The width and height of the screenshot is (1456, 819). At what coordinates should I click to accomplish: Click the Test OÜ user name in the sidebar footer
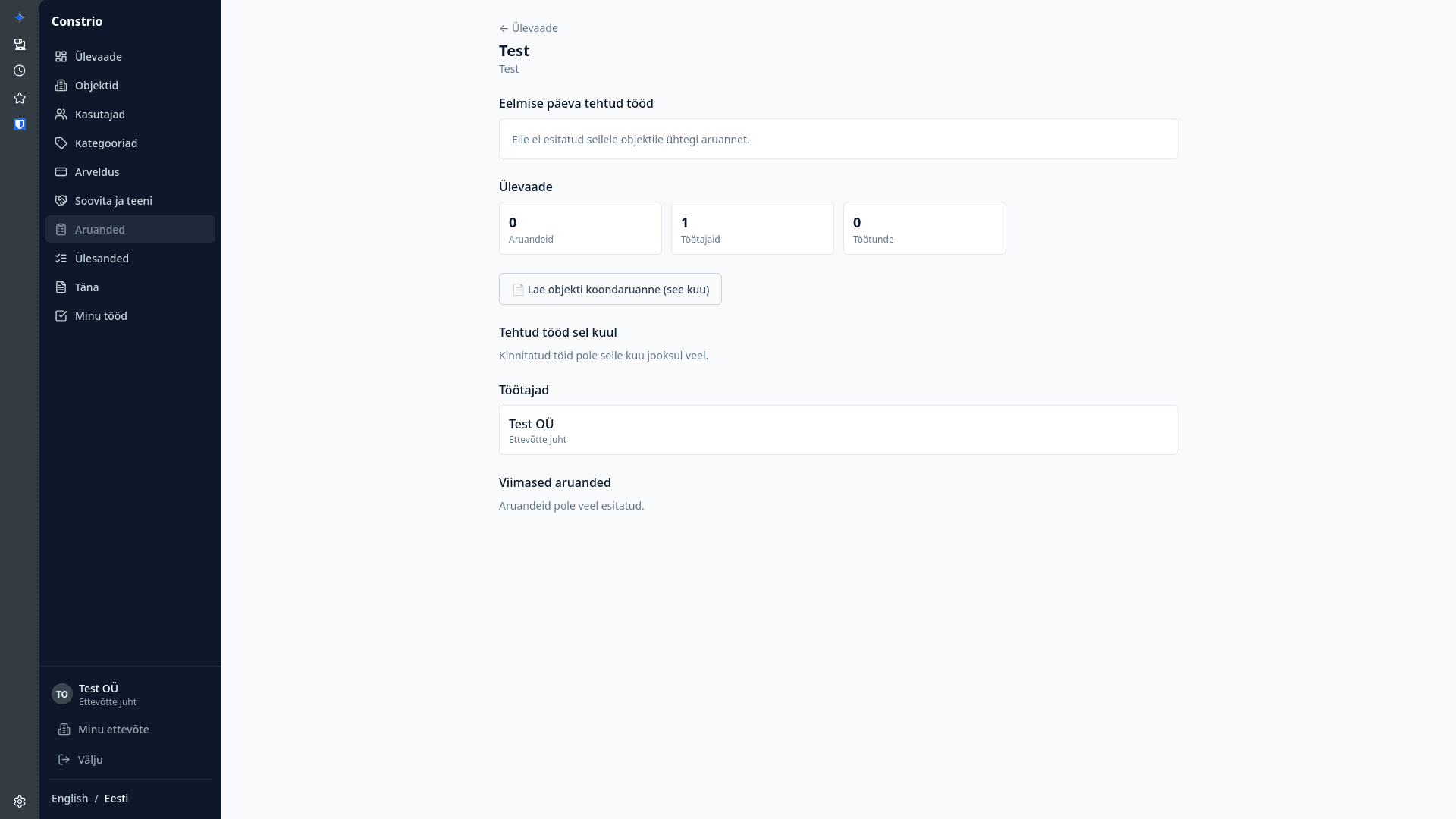pos(99,689)
